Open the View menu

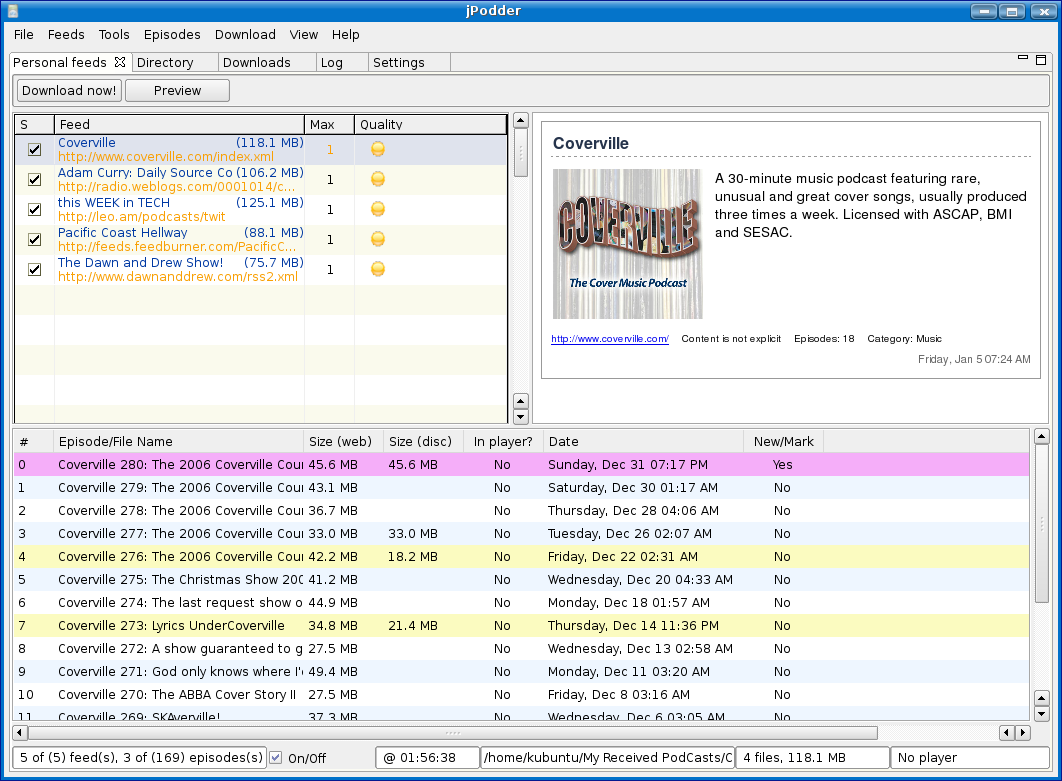(x=303, y=35)
